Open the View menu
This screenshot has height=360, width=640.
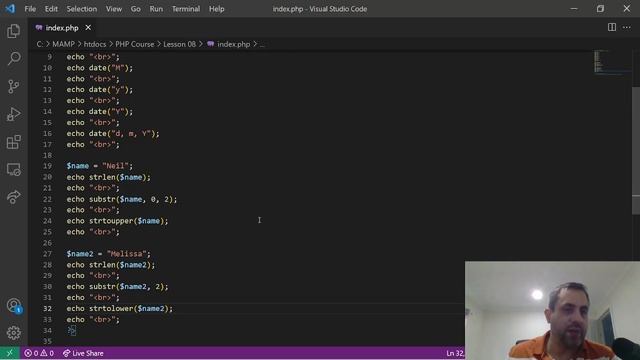coord(114,9)
